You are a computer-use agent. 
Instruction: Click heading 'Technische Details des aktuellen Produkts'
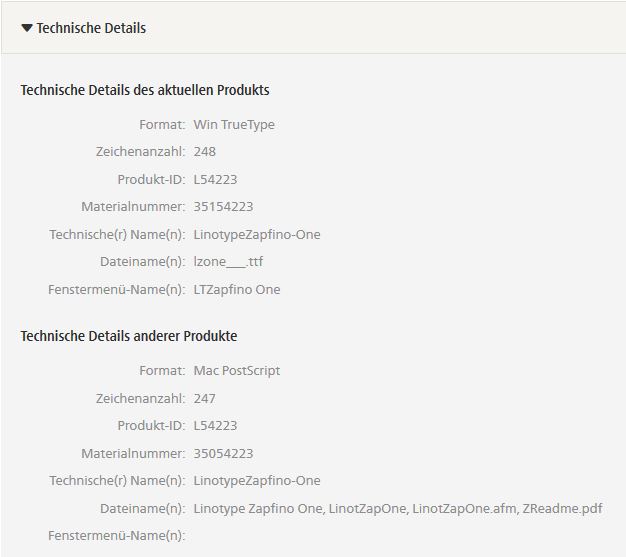pyautogui.click(x=145, y=90)
